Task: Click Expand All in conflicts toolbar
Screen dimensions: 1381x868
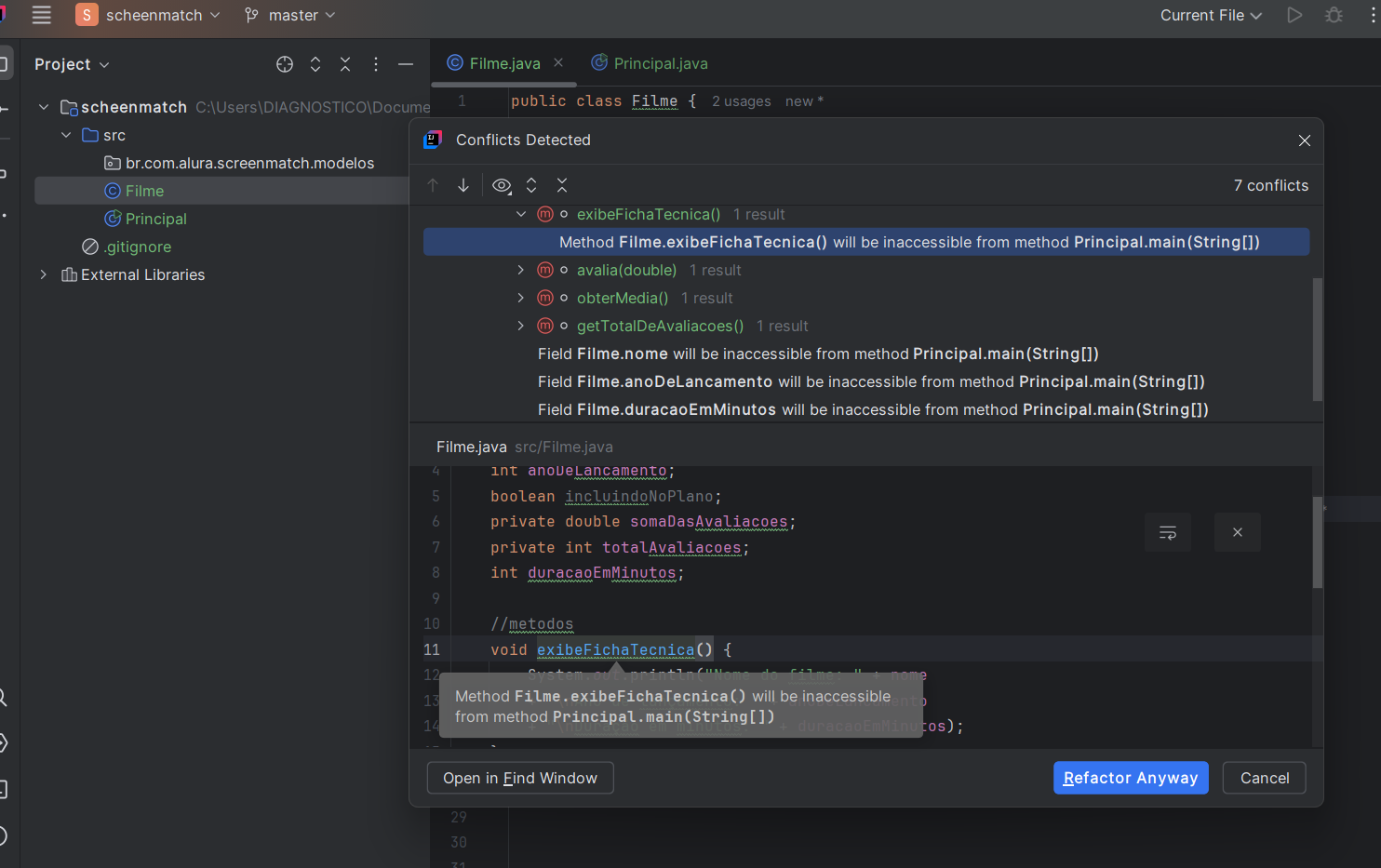Action: pyautogui.click(x=531, y=185)
